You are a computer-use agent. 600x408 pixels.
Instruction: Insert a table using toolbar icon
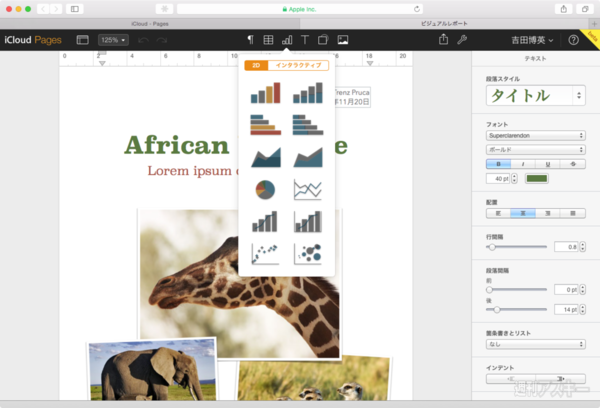pos(269,40)
